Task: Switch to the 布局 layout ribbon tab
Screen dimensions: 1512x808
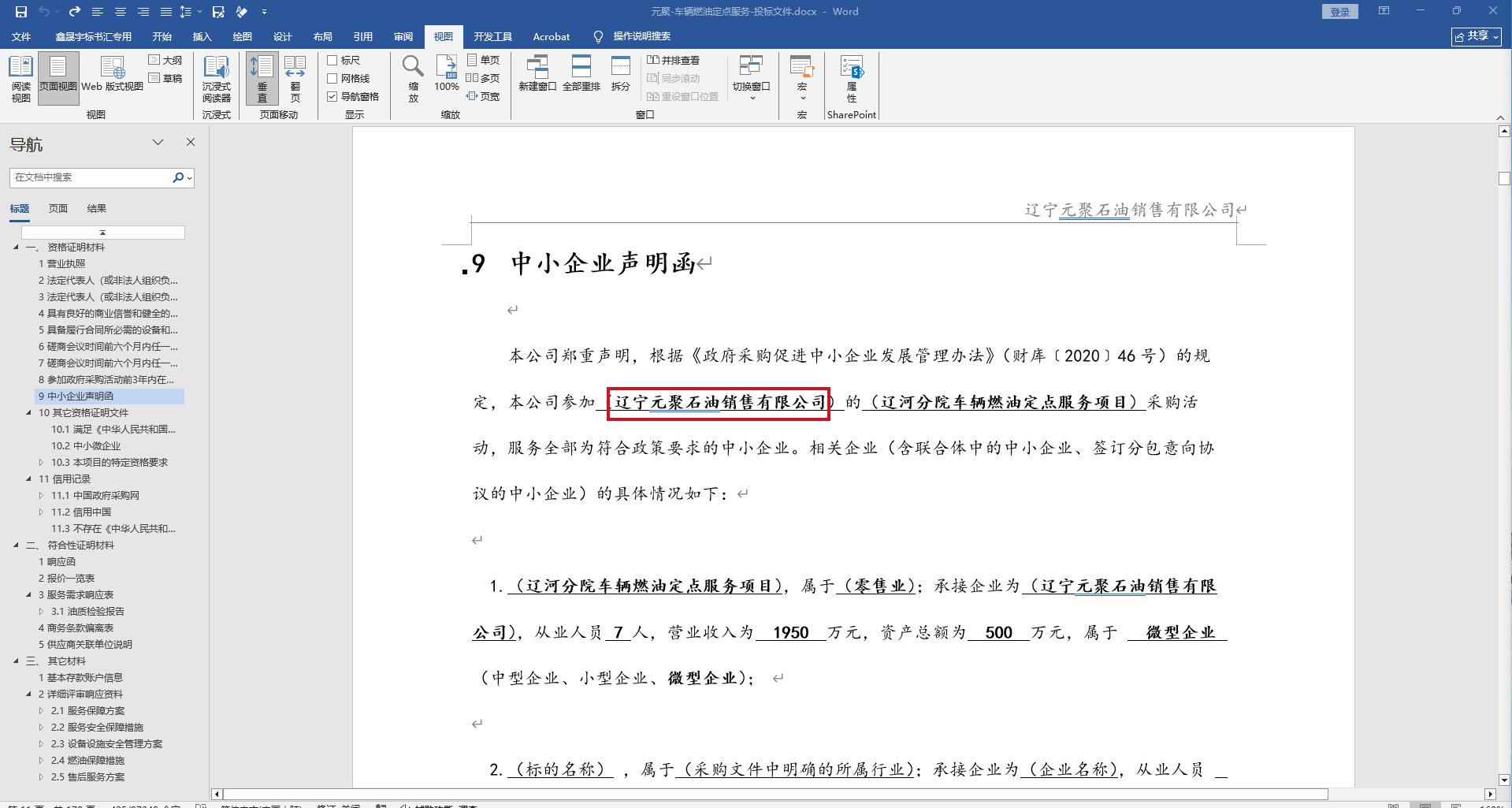Action: click(323, 36)
